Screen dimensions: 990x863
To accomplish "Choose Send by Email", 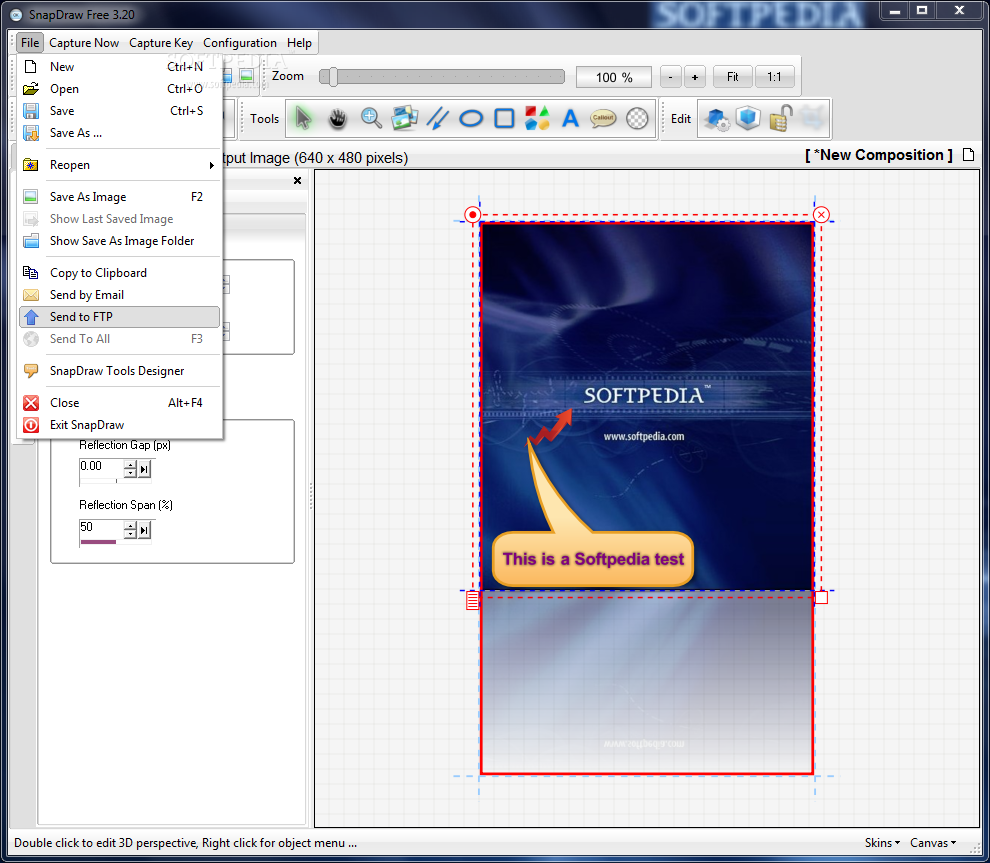I will point(120,295).
